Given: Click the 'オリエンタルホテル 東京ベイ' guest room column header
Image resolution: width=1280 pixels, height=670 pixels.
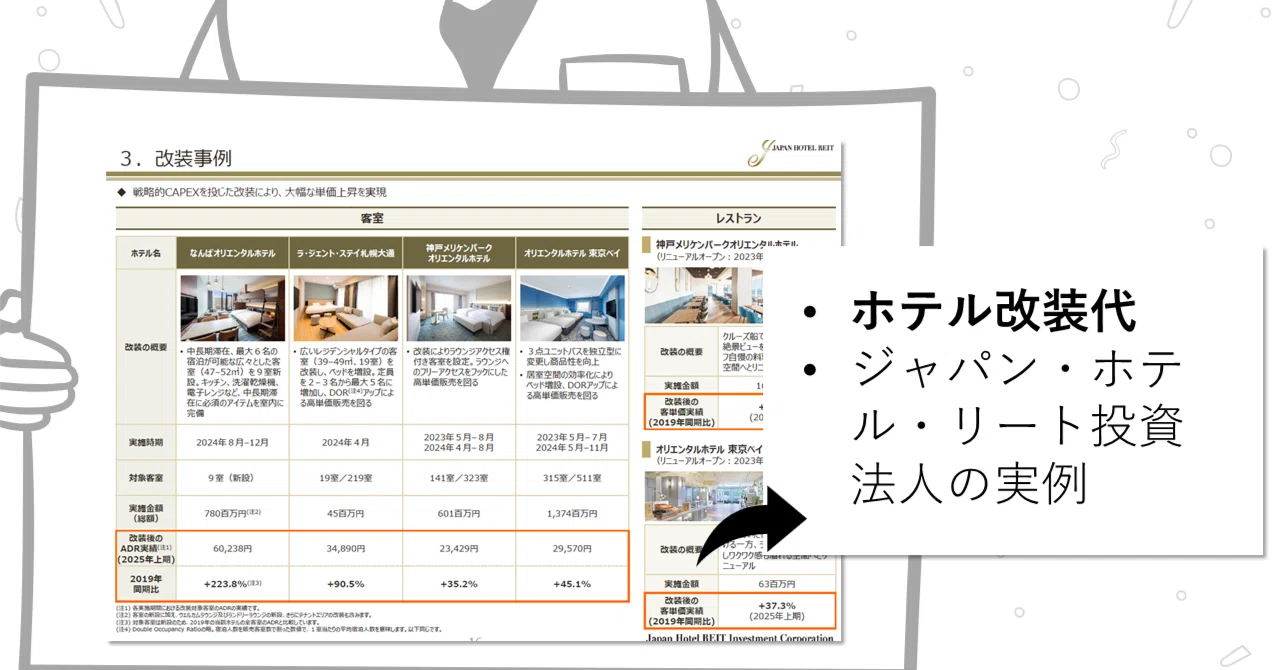Looking at the screenshot, I should tap(571, 253).
